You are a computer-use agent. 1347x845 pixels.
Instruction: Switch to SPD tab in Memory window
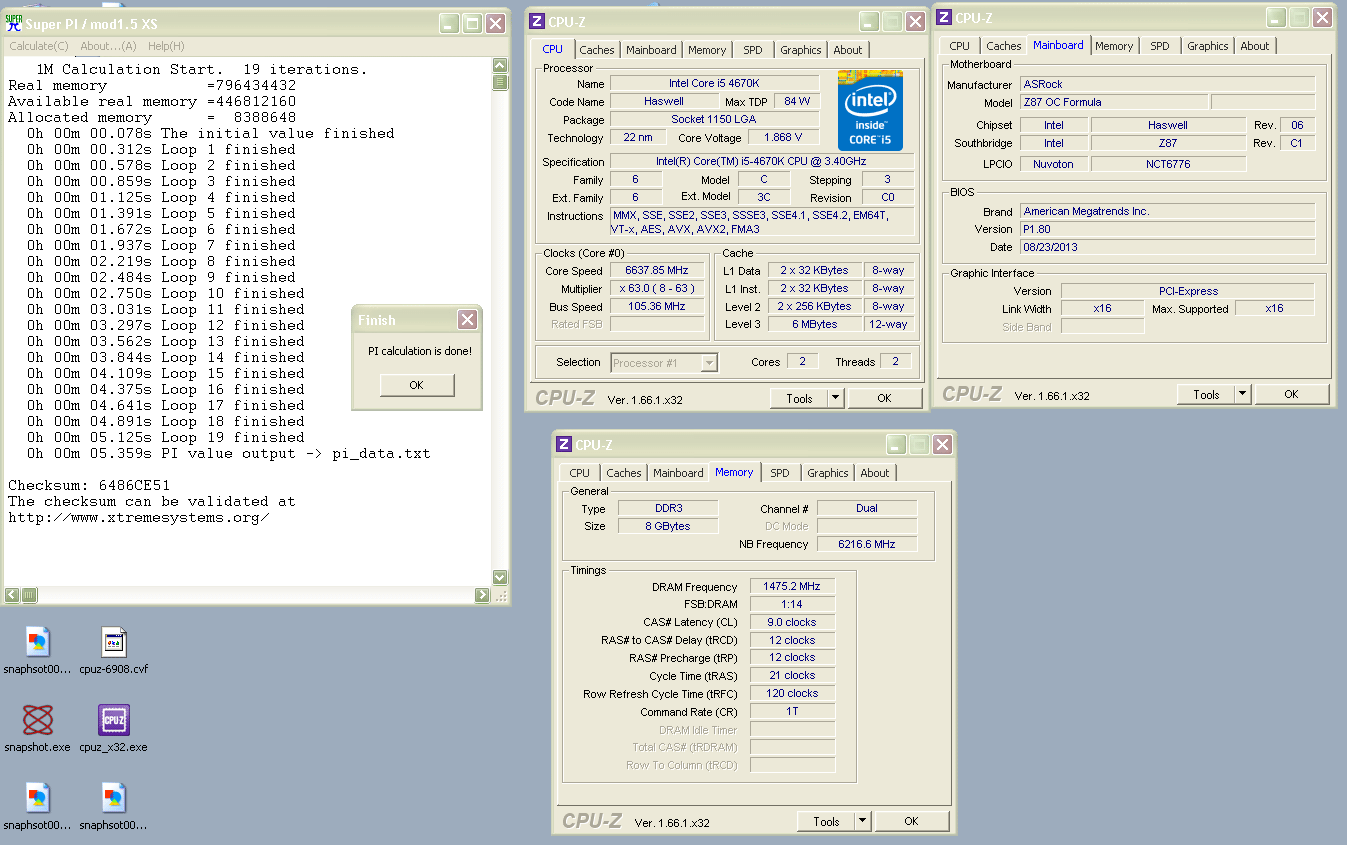pos(780,473)
